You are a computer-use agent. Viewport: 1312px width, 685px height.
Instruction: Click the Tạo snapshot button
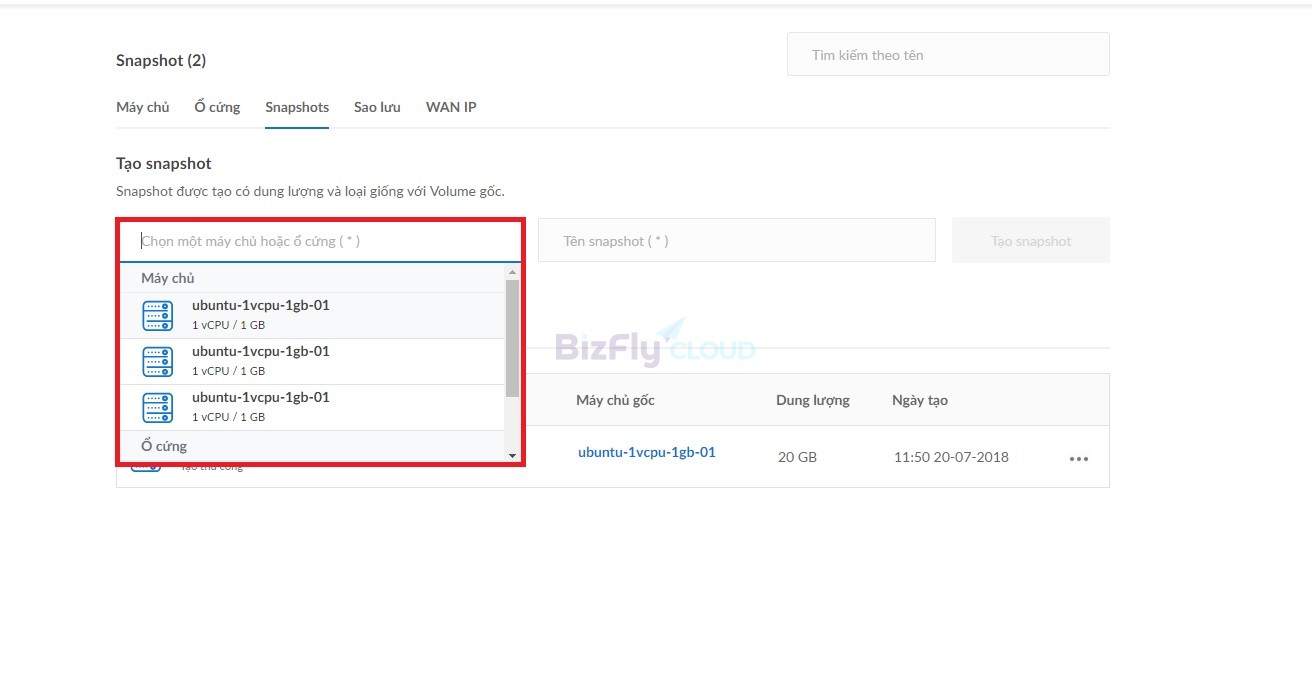click(x=1031, y=241)
